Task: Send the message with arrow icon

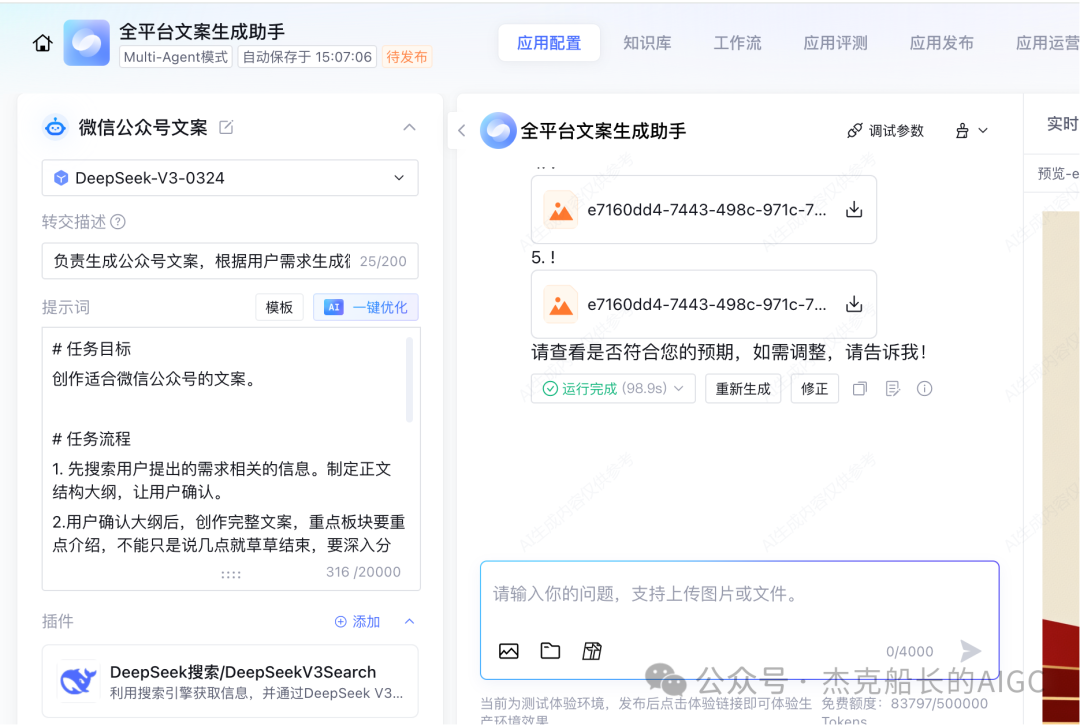Action: (x=970, y=651)
